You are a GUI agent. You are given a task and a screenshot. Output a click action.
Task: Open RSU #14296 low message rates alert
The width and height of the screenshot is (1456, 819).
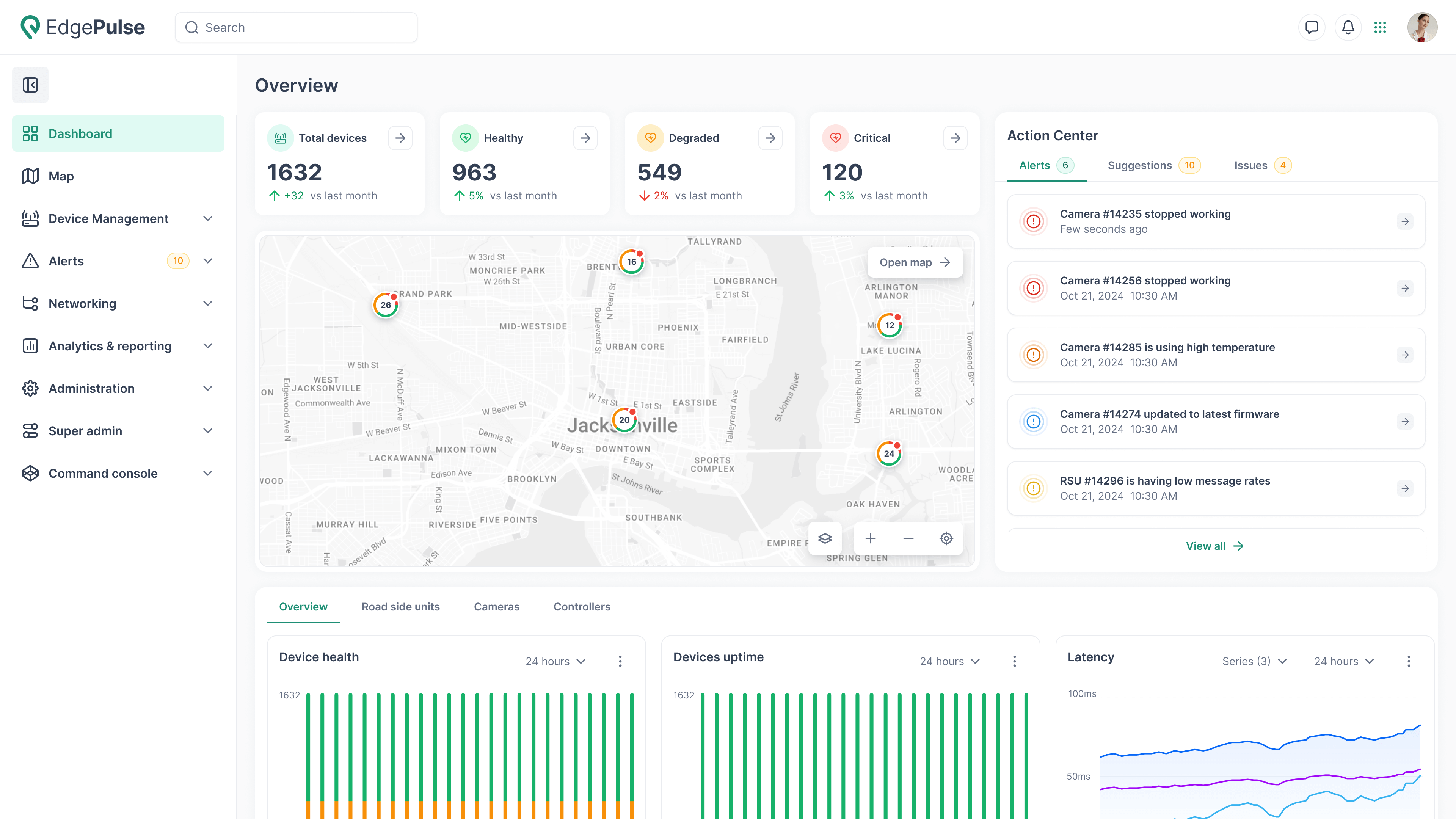[x=1216, y=488]
